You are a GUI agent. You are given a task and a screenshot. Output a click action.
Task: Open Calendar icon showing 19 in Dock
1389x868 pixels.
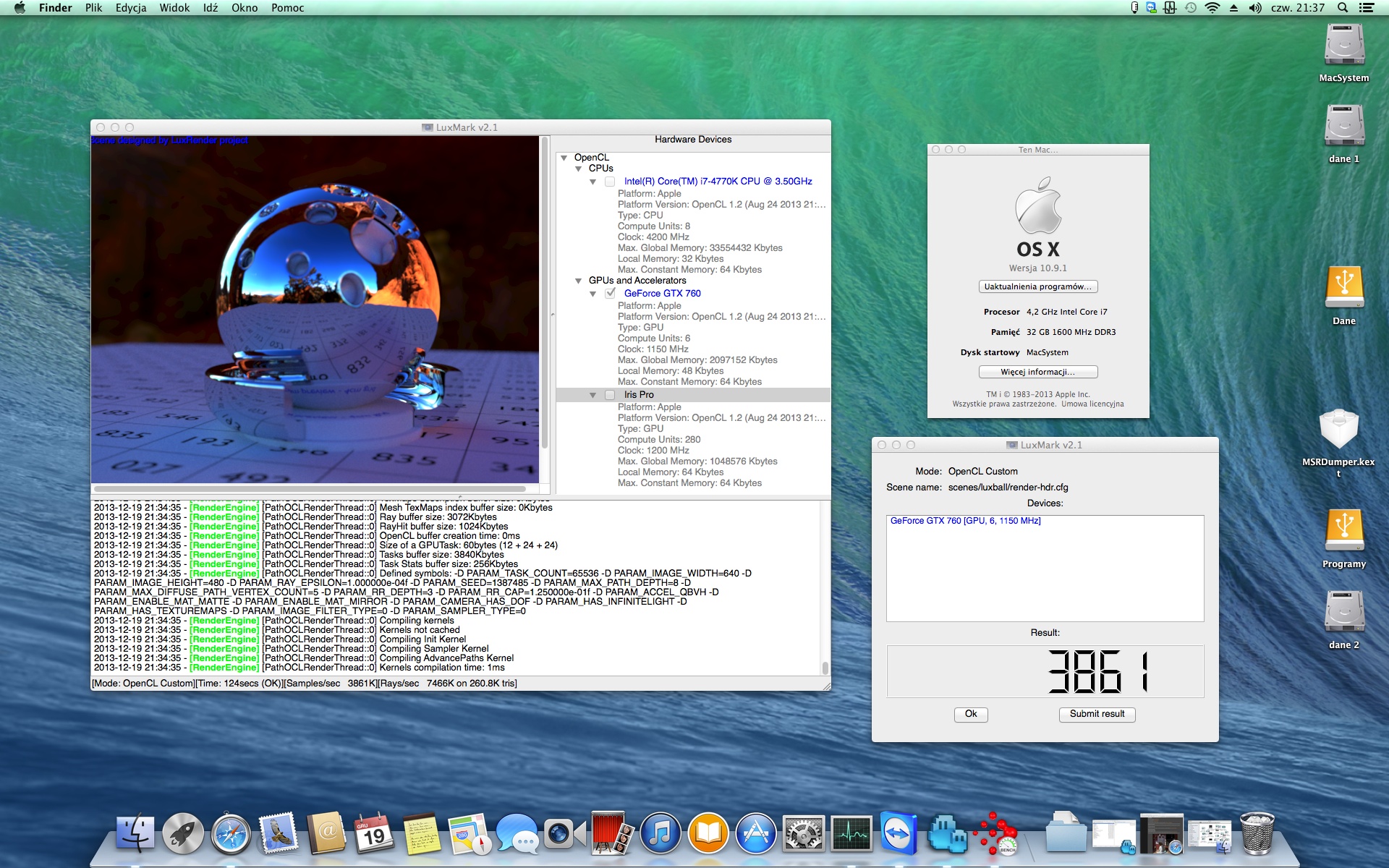coord(373,834)
